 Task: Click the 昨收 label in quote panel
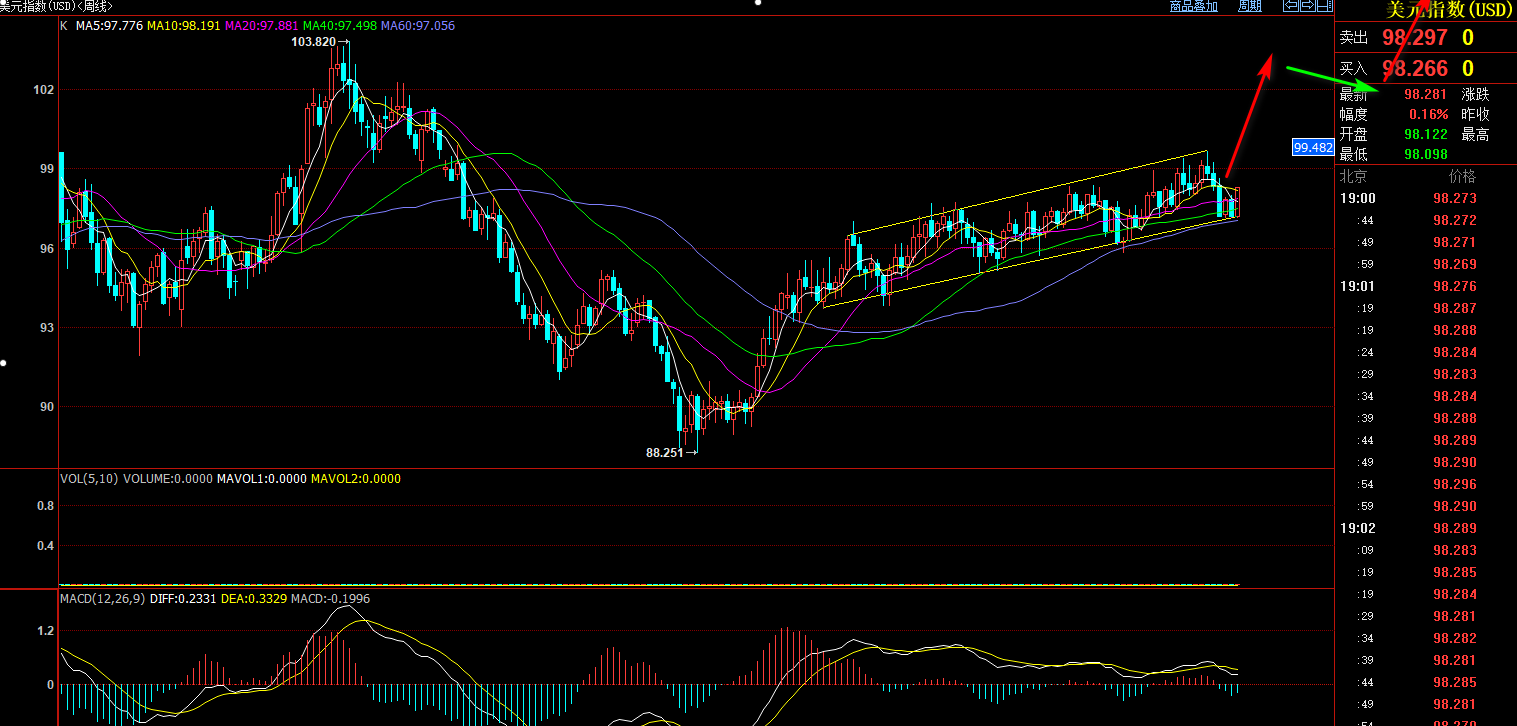1475,114
